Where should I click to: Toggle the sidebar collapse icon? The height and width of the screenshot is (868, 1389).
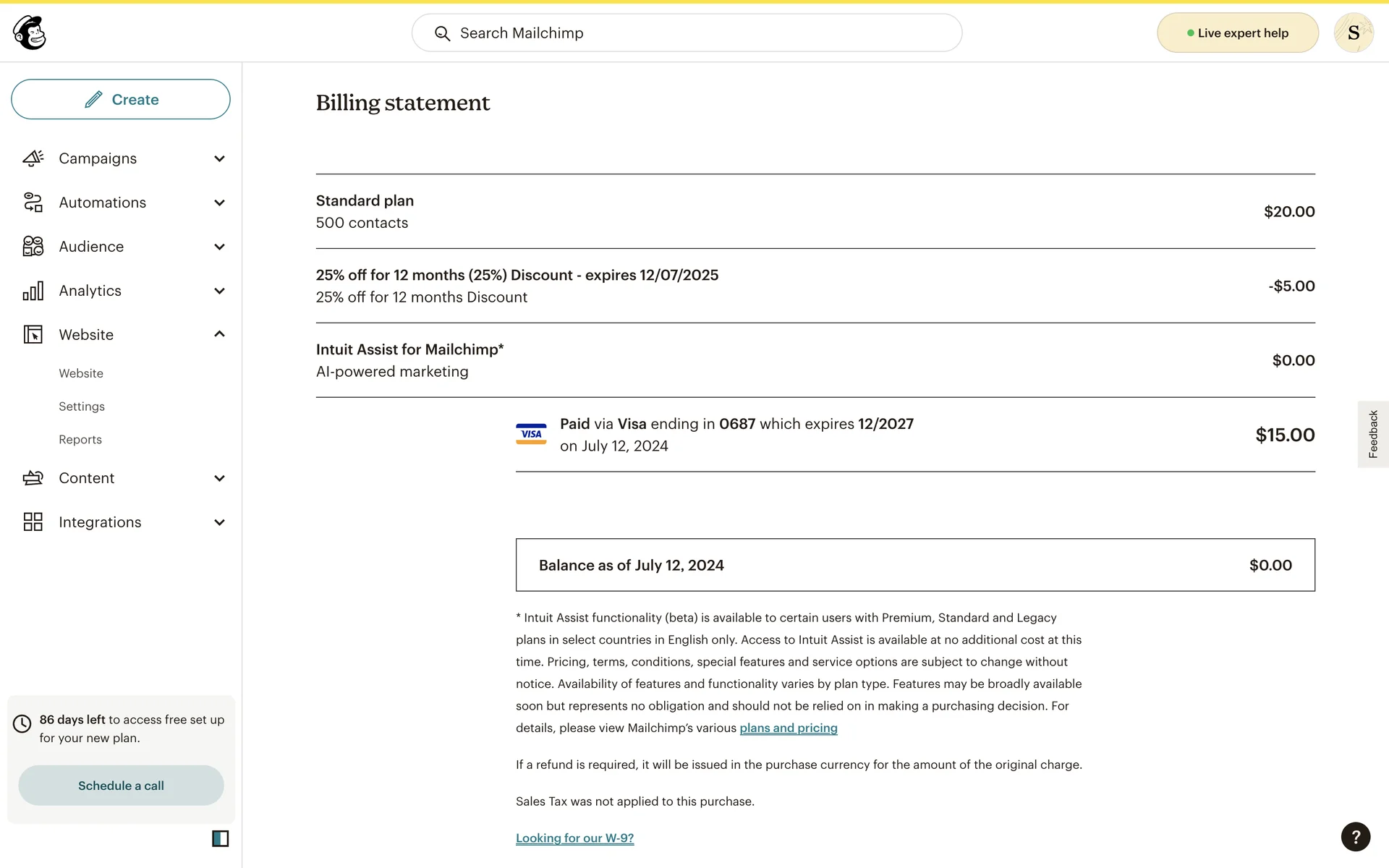pos(220,838)
